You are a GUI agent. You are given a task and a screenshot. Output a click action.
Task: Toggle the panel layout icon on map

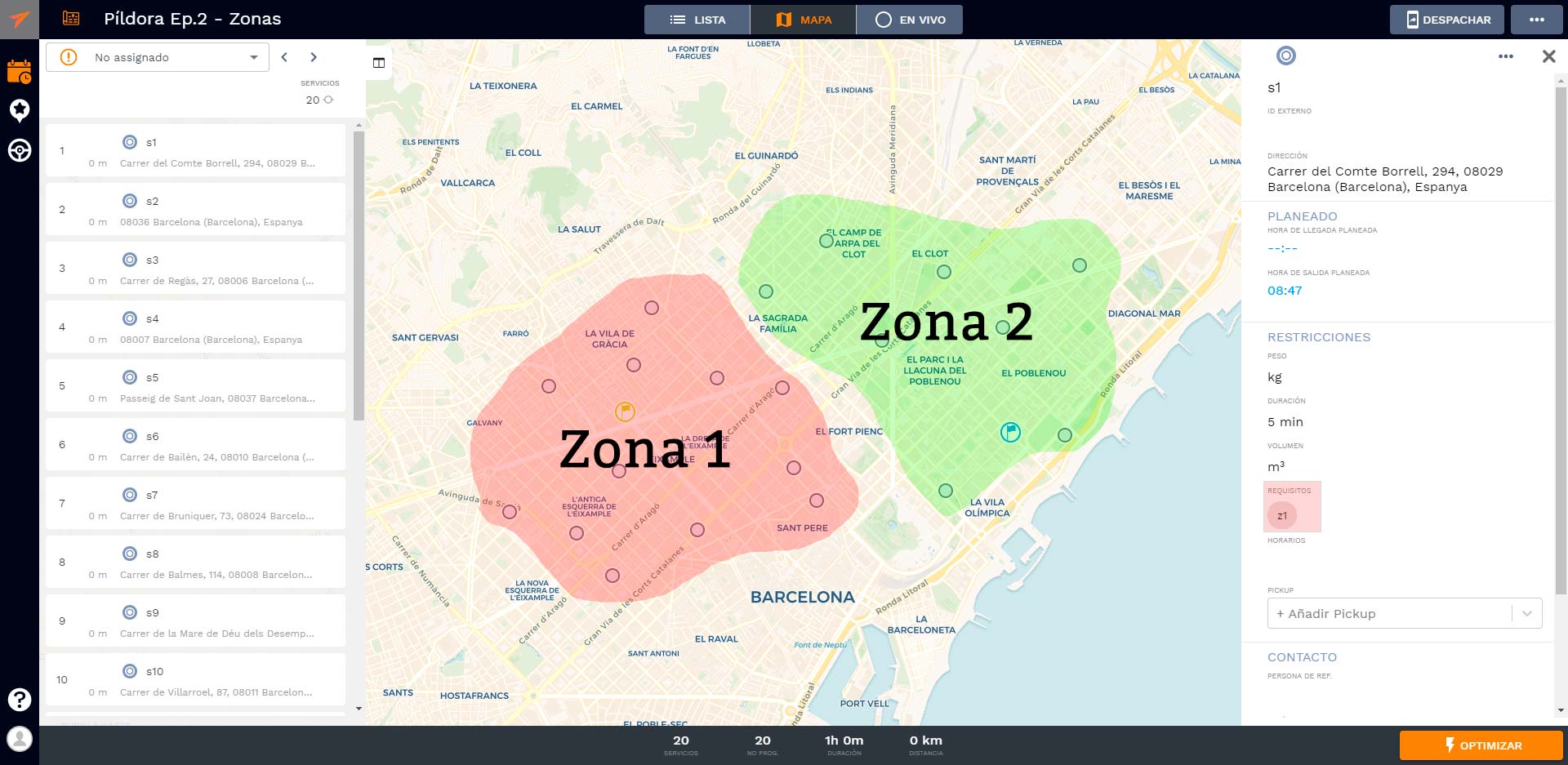point(379,63)
